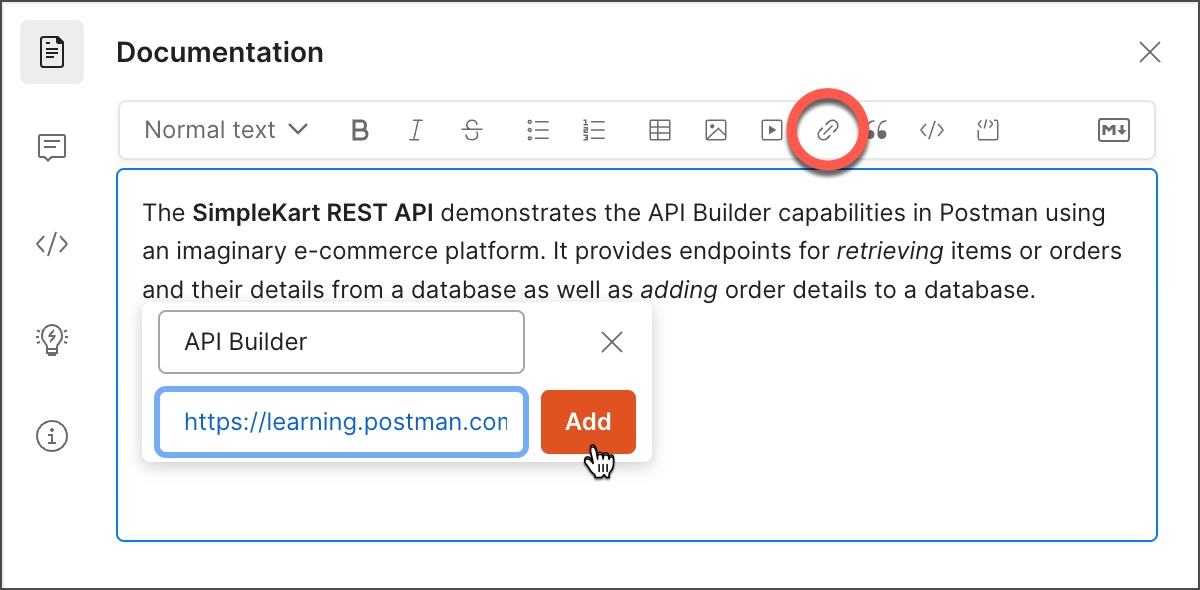Click the insert link icon
The width and height of the screenshot is (1200, 590).
click(x=827, y=130)
